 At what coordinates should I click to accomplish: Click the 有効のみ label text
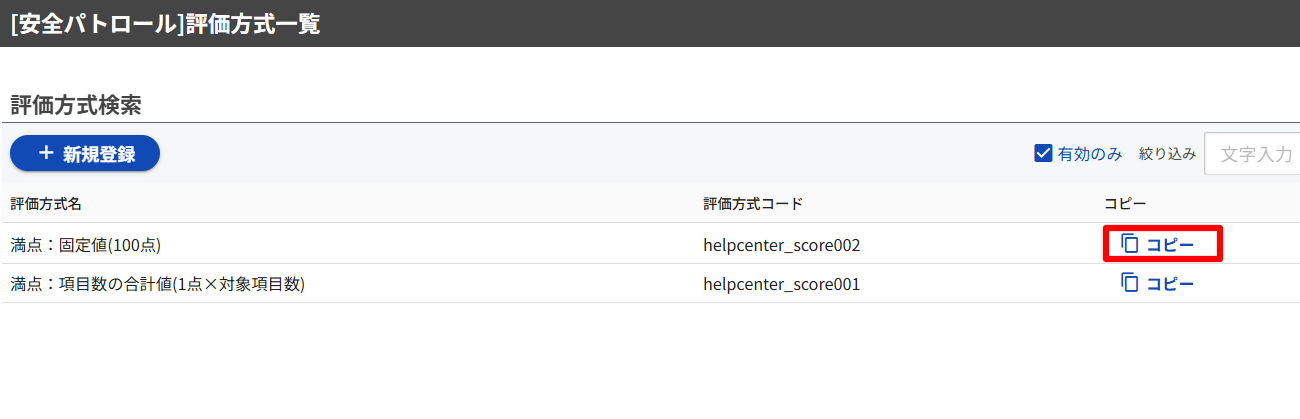click(x=1090, y=154)
